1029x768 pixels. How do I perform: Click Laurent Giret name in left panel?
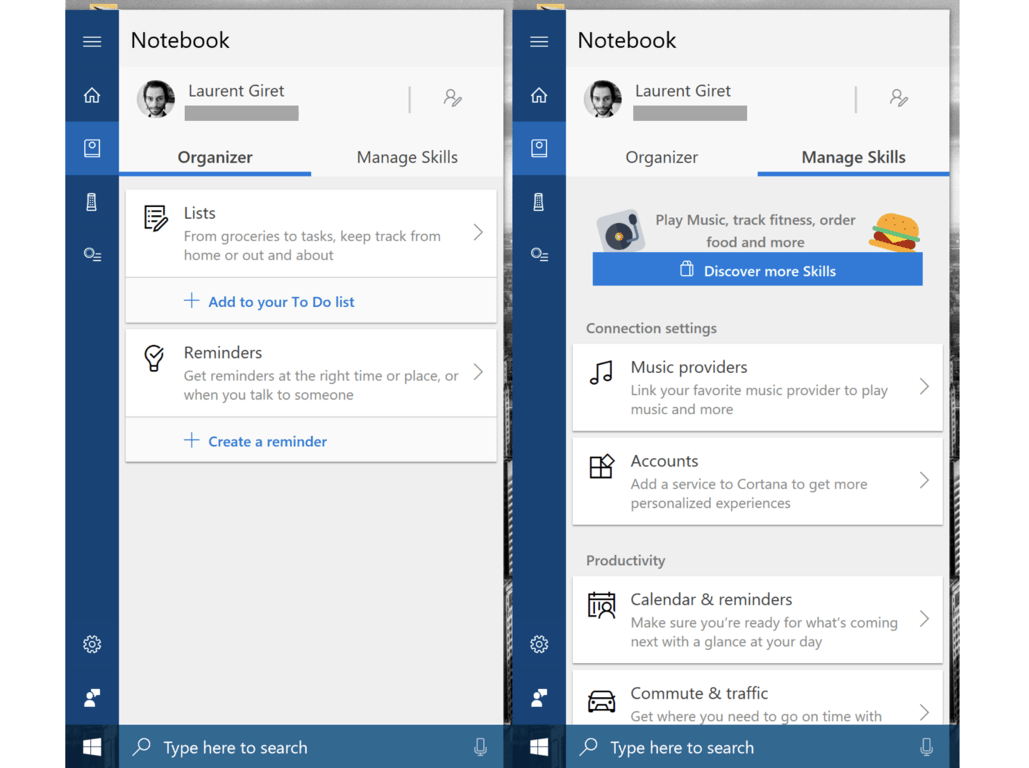pos(236,91)
